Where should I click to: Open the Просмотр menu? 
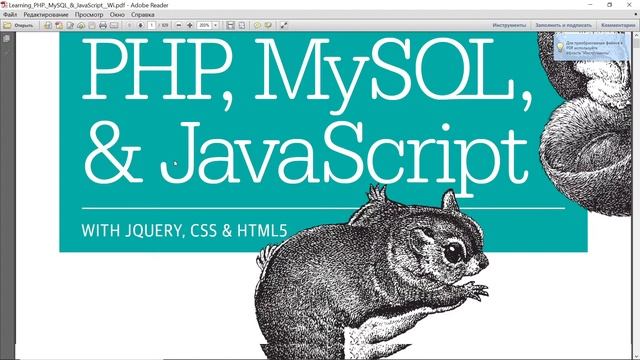[x=89, y=14]
